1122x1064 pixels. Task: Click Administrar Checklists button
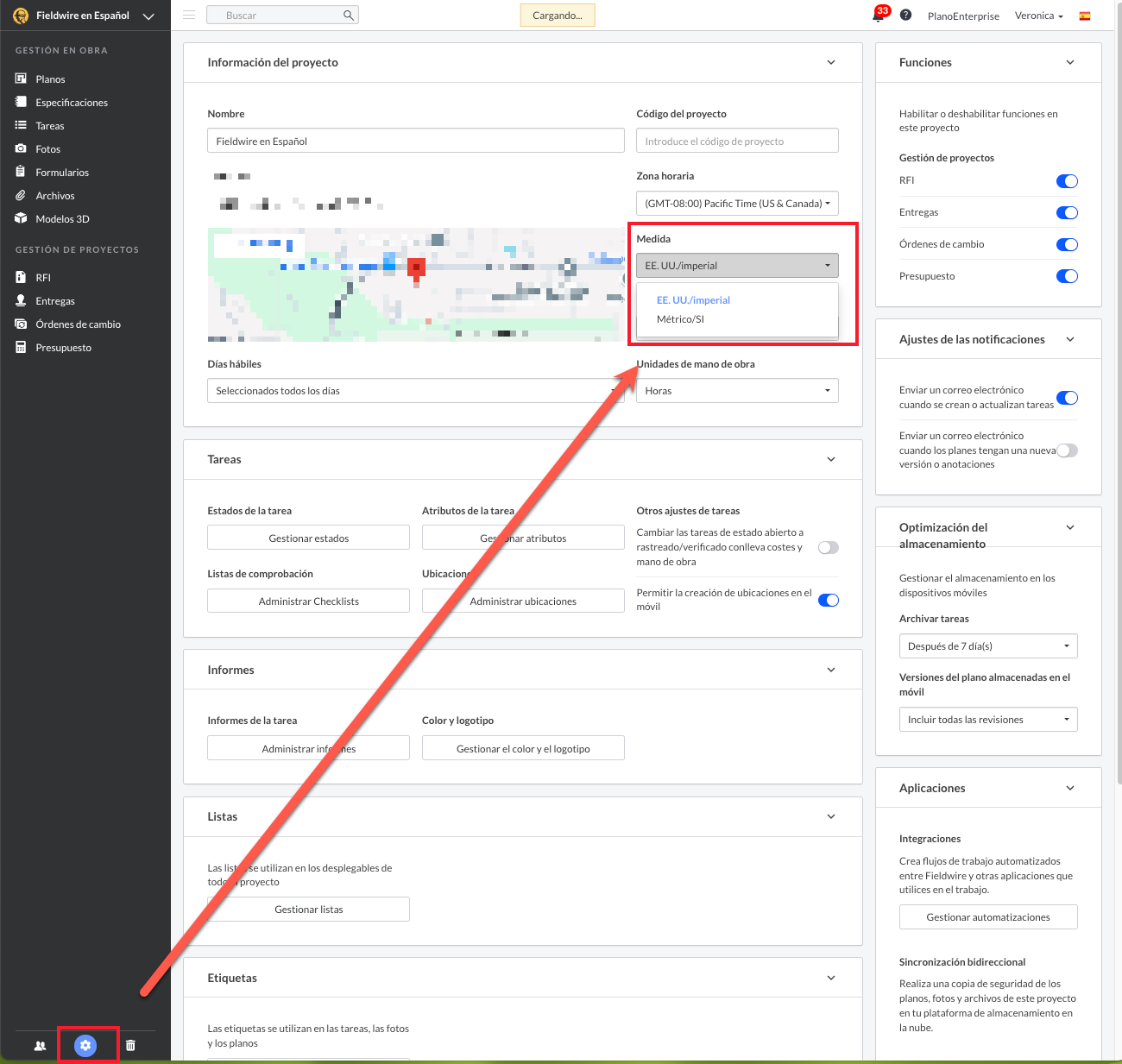point(308,601)
